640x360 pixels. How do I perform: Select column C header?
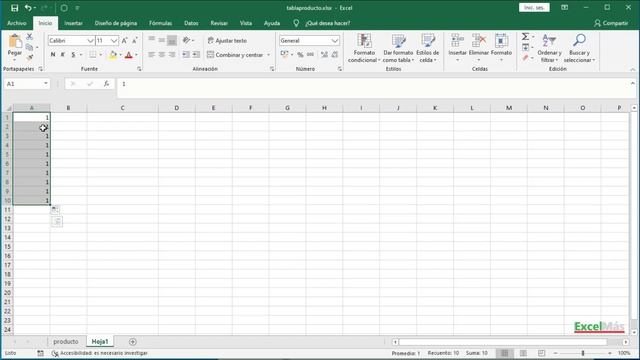tap(122, 108)
